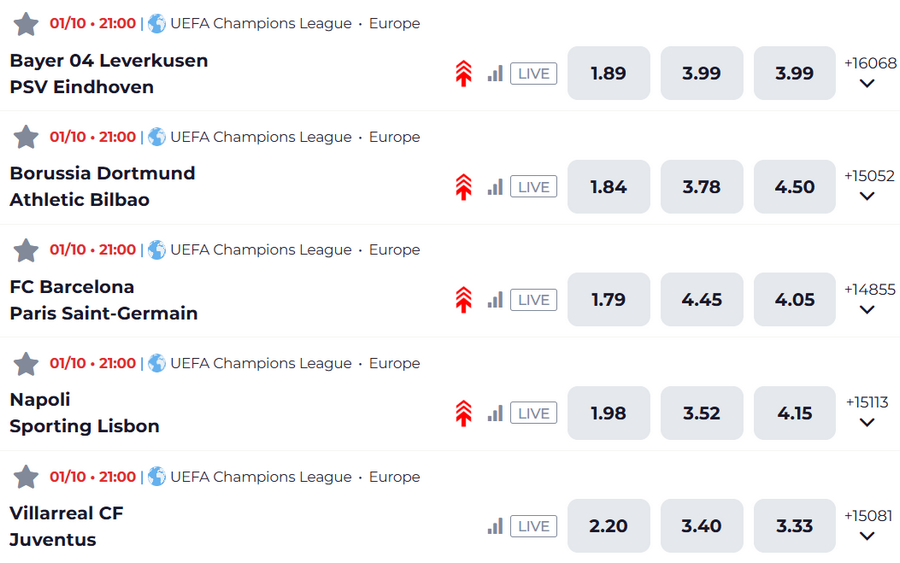Open Napoli vs Sporting Lisbon match page
The image size is (900, 563).
tap(85, 413)
